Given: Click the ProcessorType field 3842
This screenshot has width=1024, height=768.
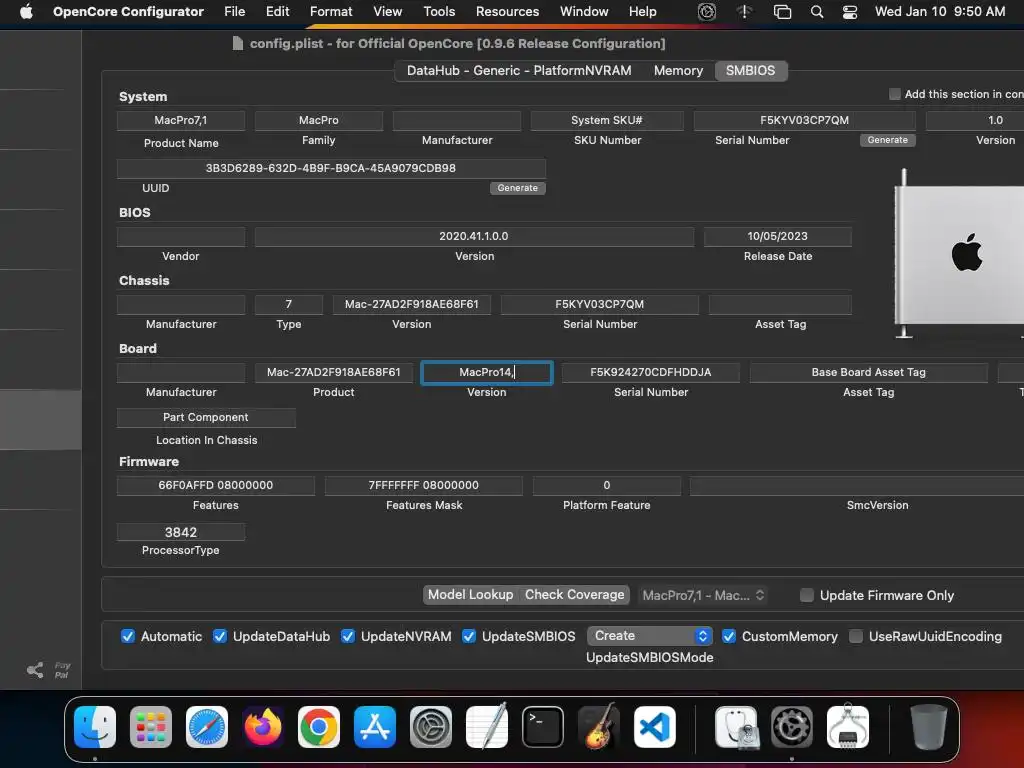Looking at the screenshot, I should pyautogui.click(x=181, y=532).
